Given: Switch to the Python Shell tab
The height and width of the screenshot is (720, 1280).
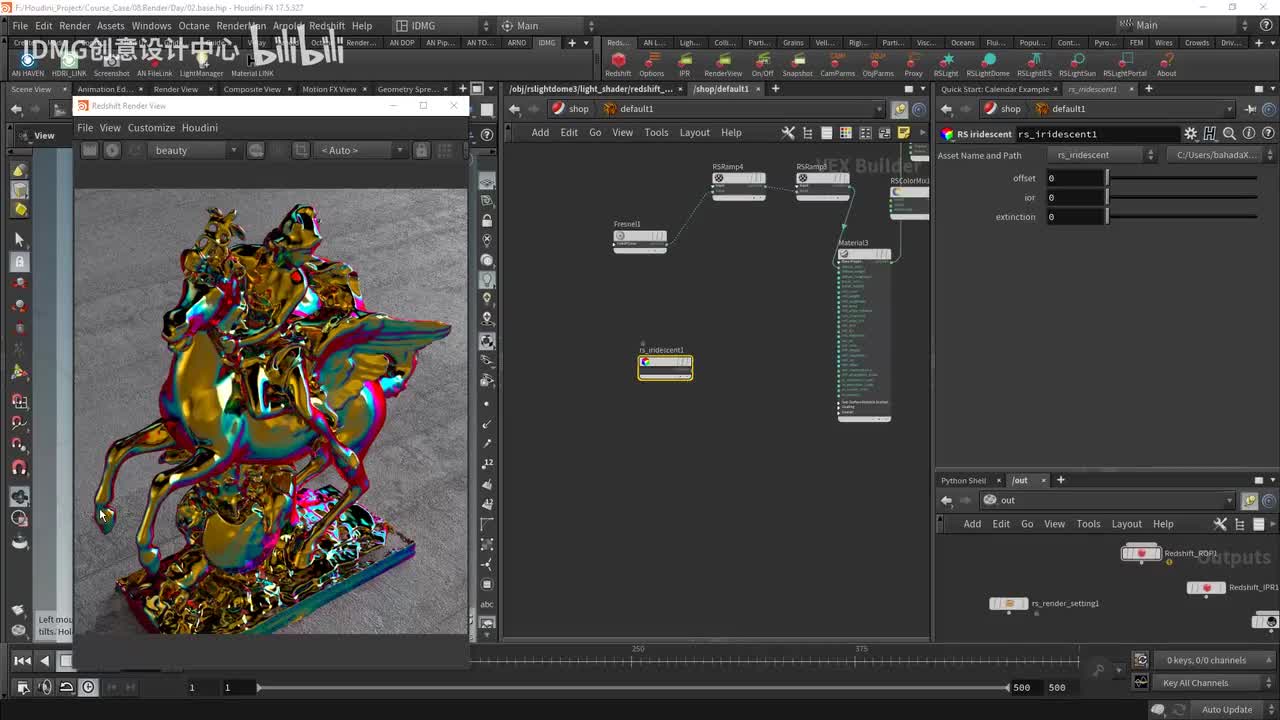Looking at the screenshot, I should pyautogui.click(x=963, y=480).
